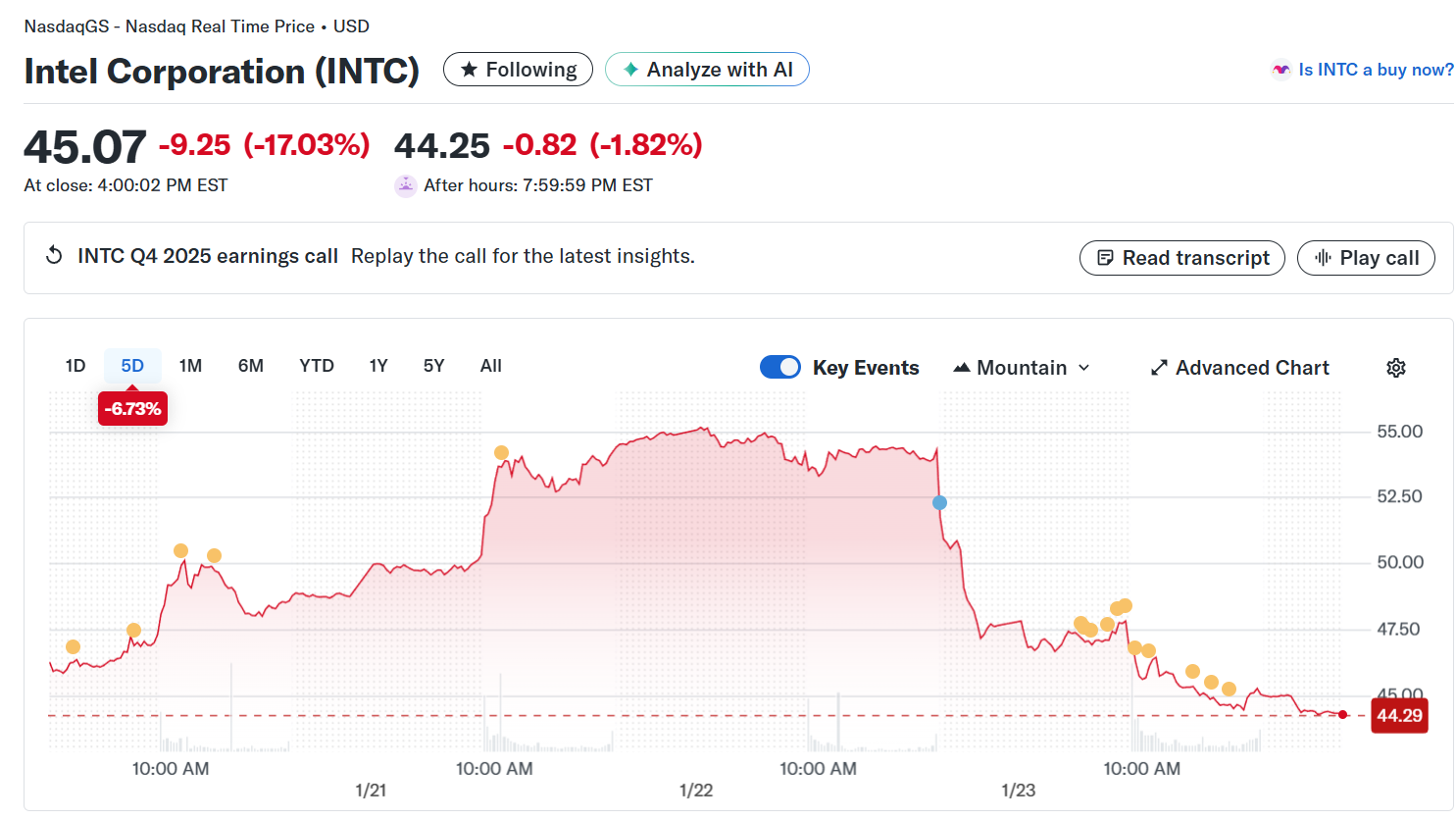Click the -9.25 (-17.03%) change value
1456x820 pixels.
264,145
